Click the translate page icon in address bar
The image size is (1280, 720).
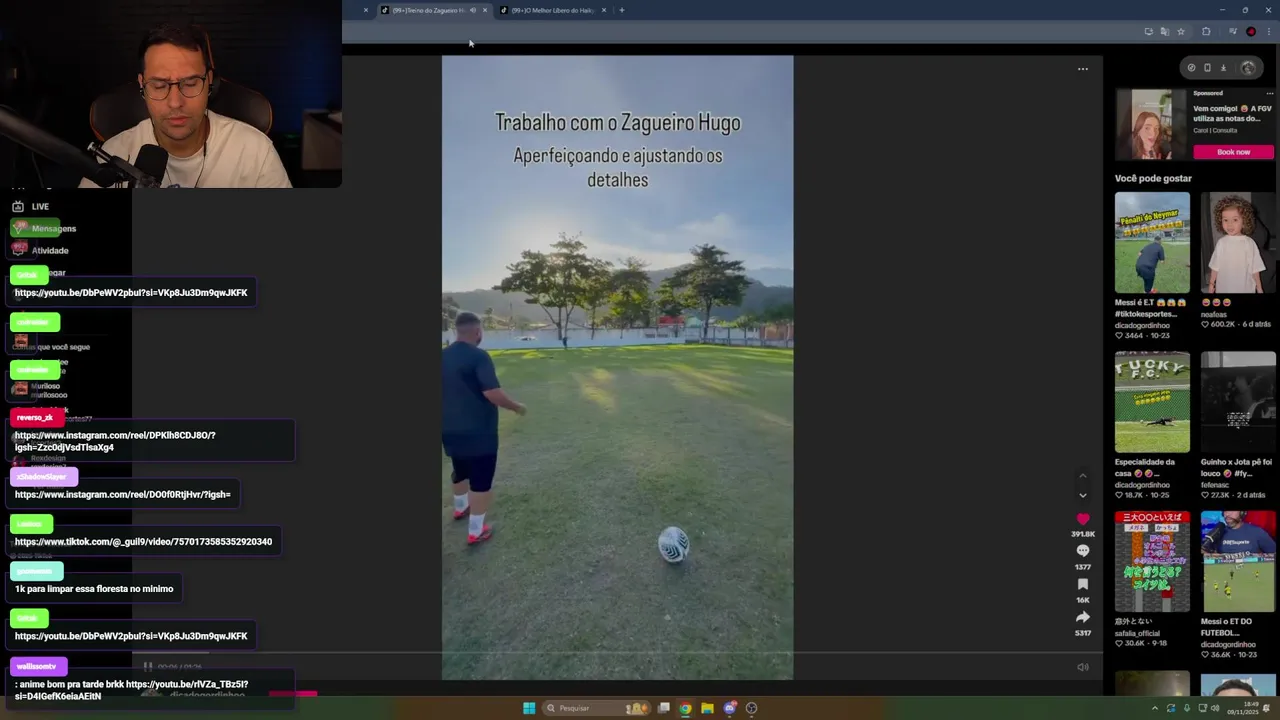[1164, 32]
